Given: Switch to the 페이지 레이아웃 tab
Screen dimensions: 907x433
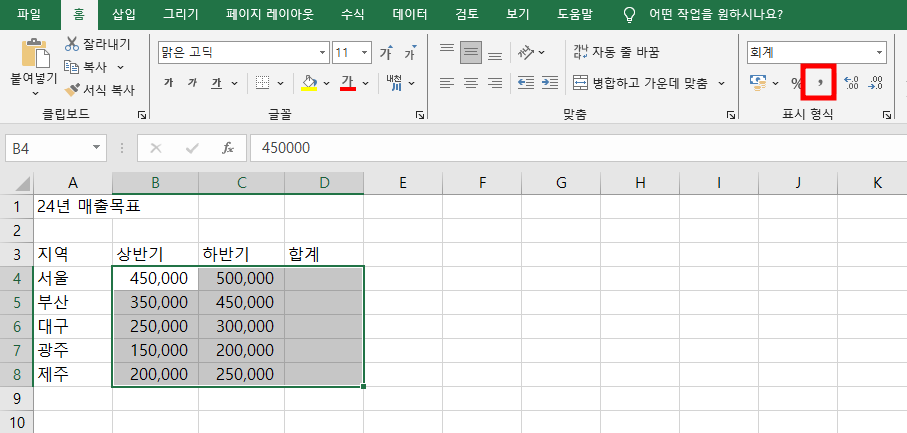Looking at the screenshot, I should point(270,14).
